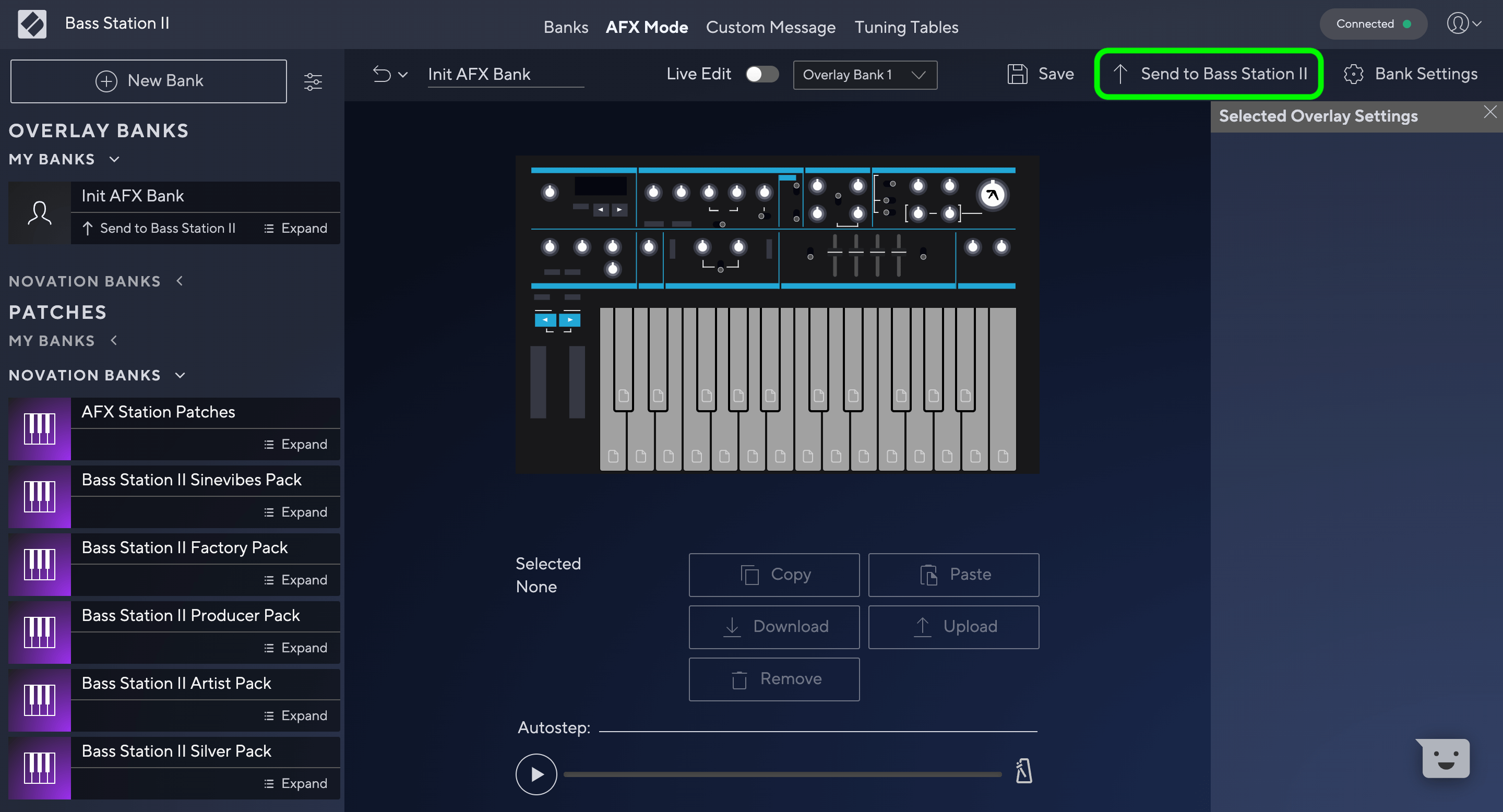Click the Silver Pack keyboard icon
Image resolution: width=1503 pixels, height=812 pixels.
(x=40, y=768)
